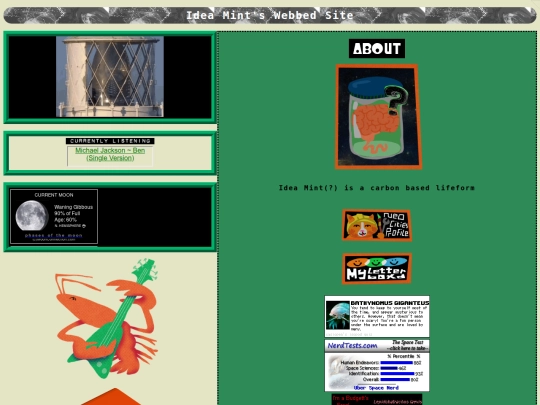Click the Identification percentile bar

coord(397,374)
